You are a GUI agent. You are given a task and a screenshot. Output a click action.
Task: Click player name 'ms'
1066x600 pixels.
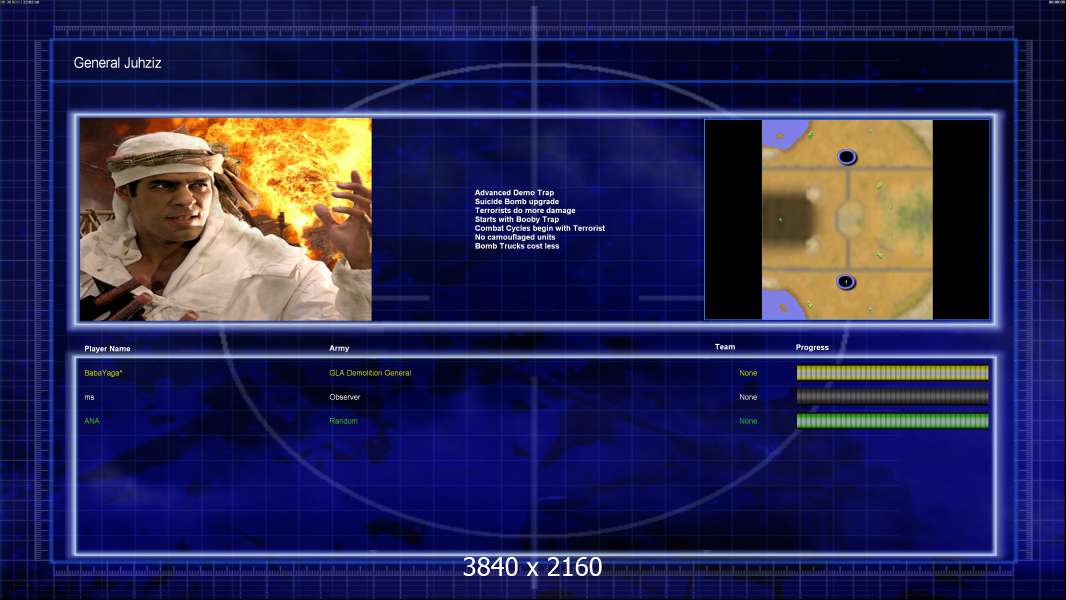(89, 397)
